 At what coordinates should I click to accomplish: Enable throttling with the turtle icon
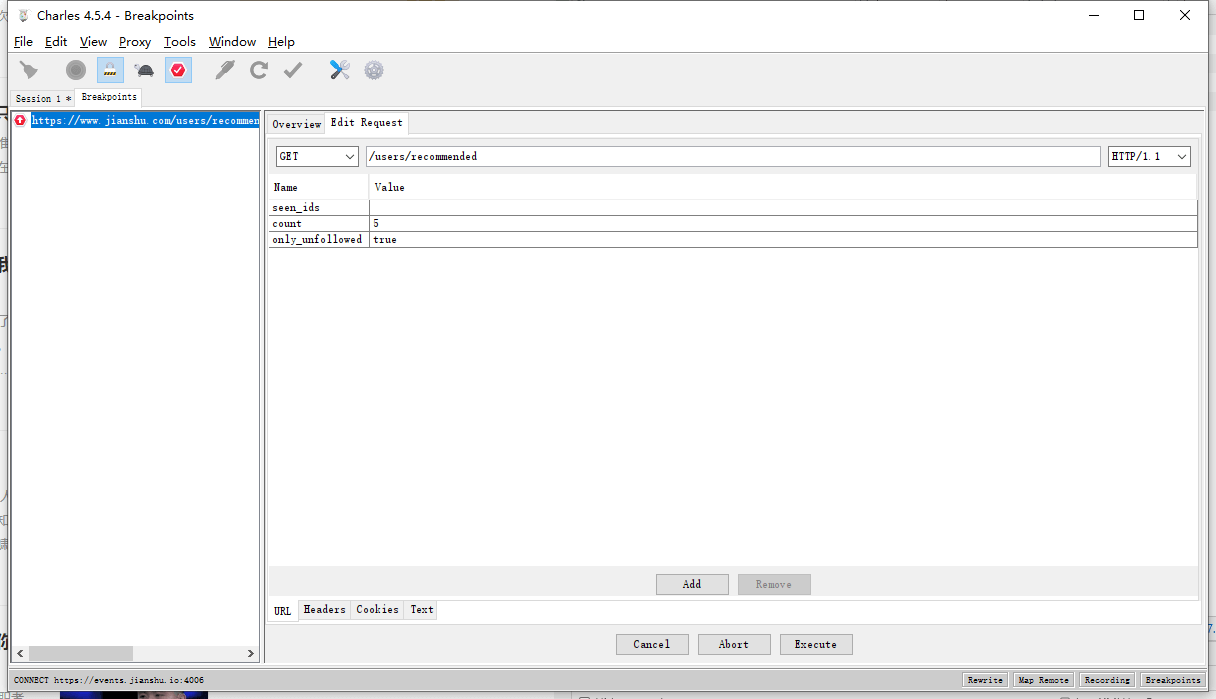(144, 70)
